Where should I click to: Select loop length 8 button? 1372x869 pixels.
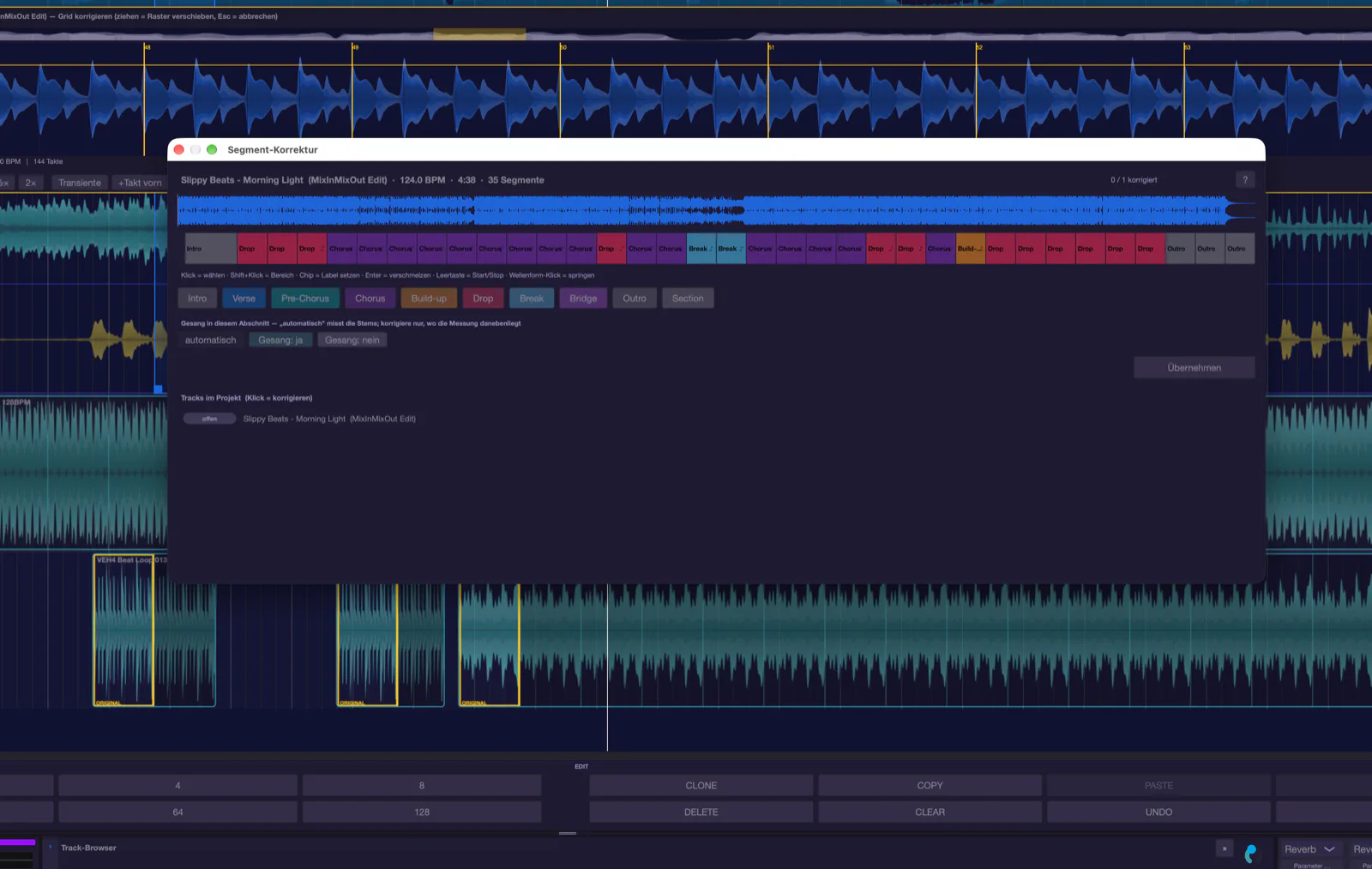coord(422,785)
